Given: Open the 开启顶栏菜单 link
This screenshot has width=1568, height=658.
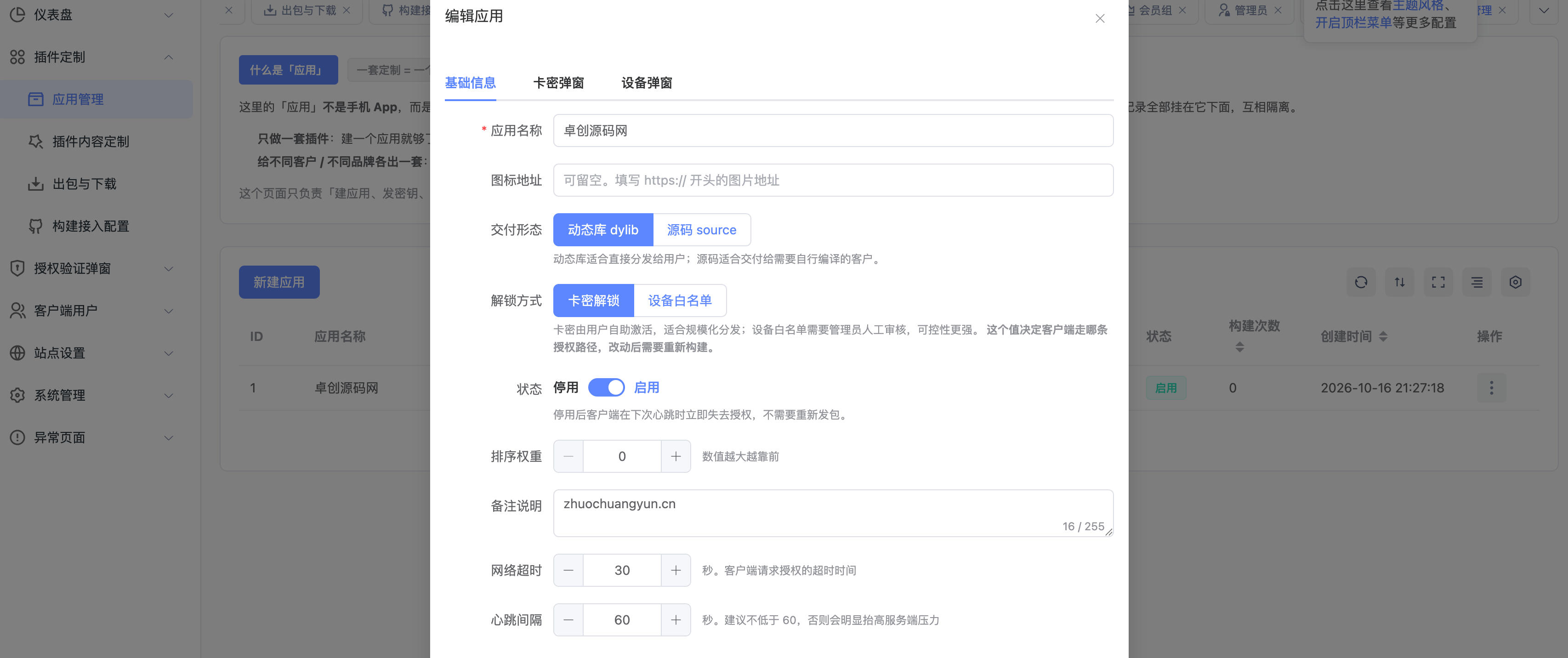Looking at the screenshot, I should tap(1353, 23).
